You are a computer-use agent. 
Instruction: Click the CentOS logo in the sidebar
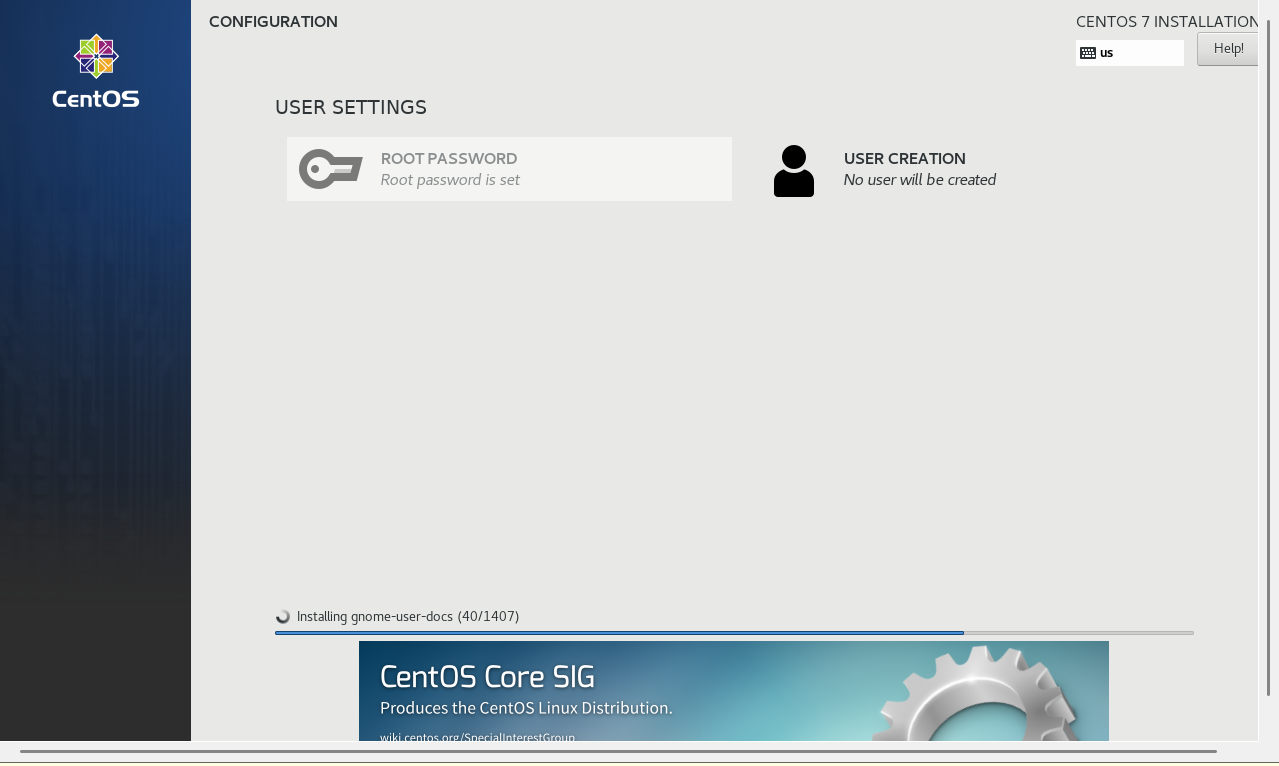tap(95, 68)
